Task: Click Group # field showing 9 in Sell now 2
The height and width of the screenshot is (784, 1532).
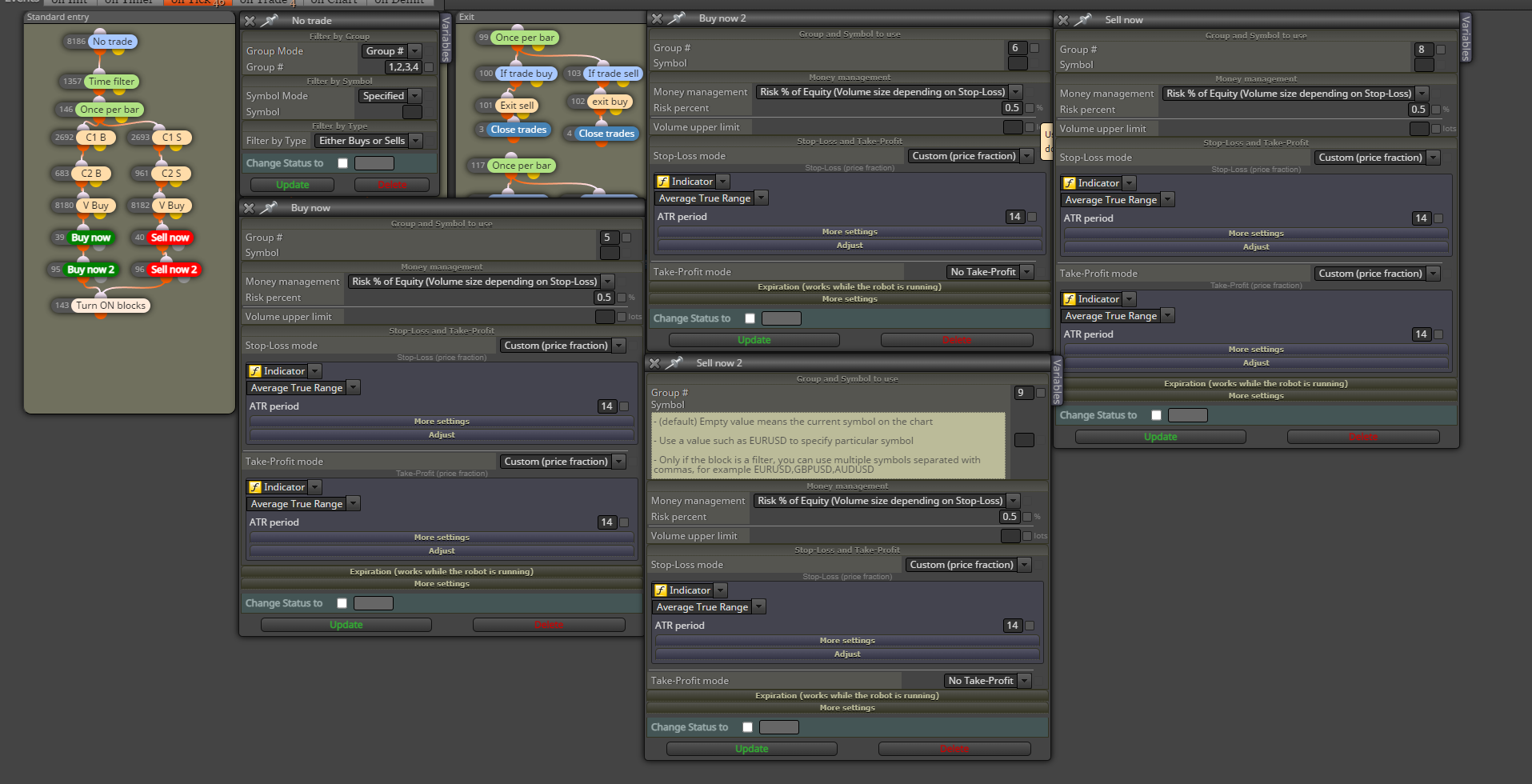Action: point(1023,393)
